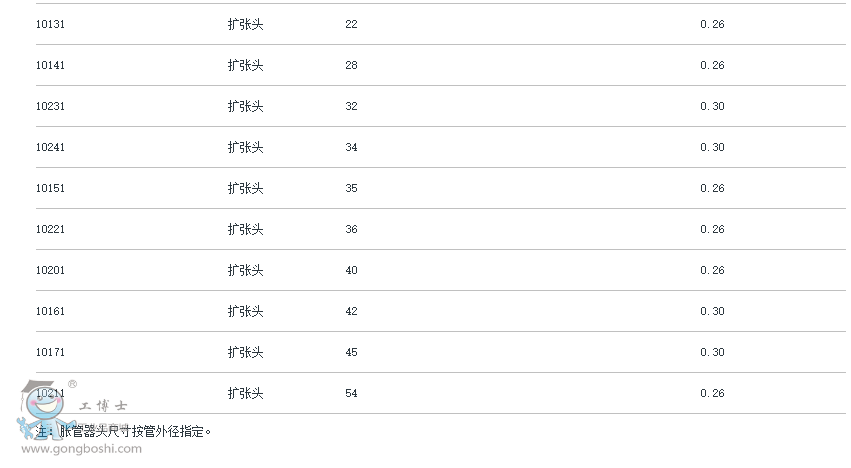851x468 pixels.
Task: Click 扩张头 in the 10131 row
Action: point(245,24)
